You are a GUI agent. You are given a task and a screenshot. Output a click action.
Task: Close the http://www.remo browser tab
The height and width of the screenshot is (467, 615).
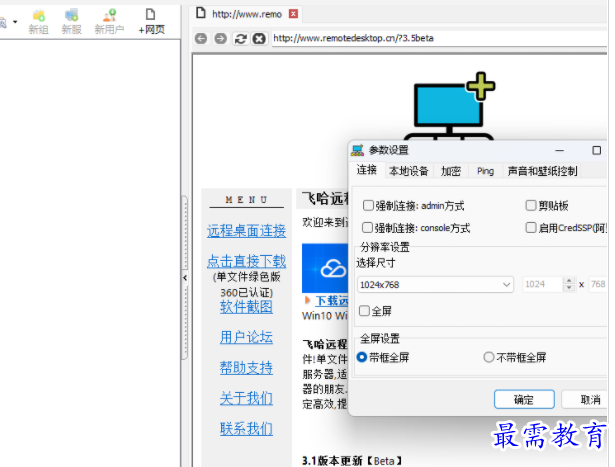tap(293, 14)
